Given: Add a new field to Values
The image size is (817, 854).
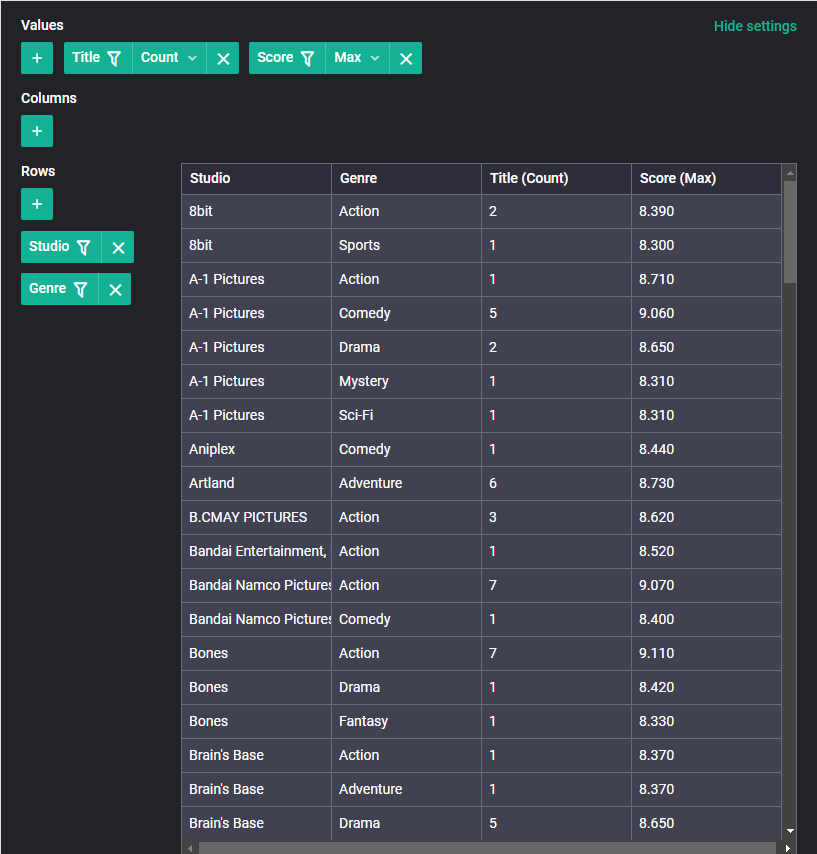Looking at the screenshot, I should click(37, 58).
